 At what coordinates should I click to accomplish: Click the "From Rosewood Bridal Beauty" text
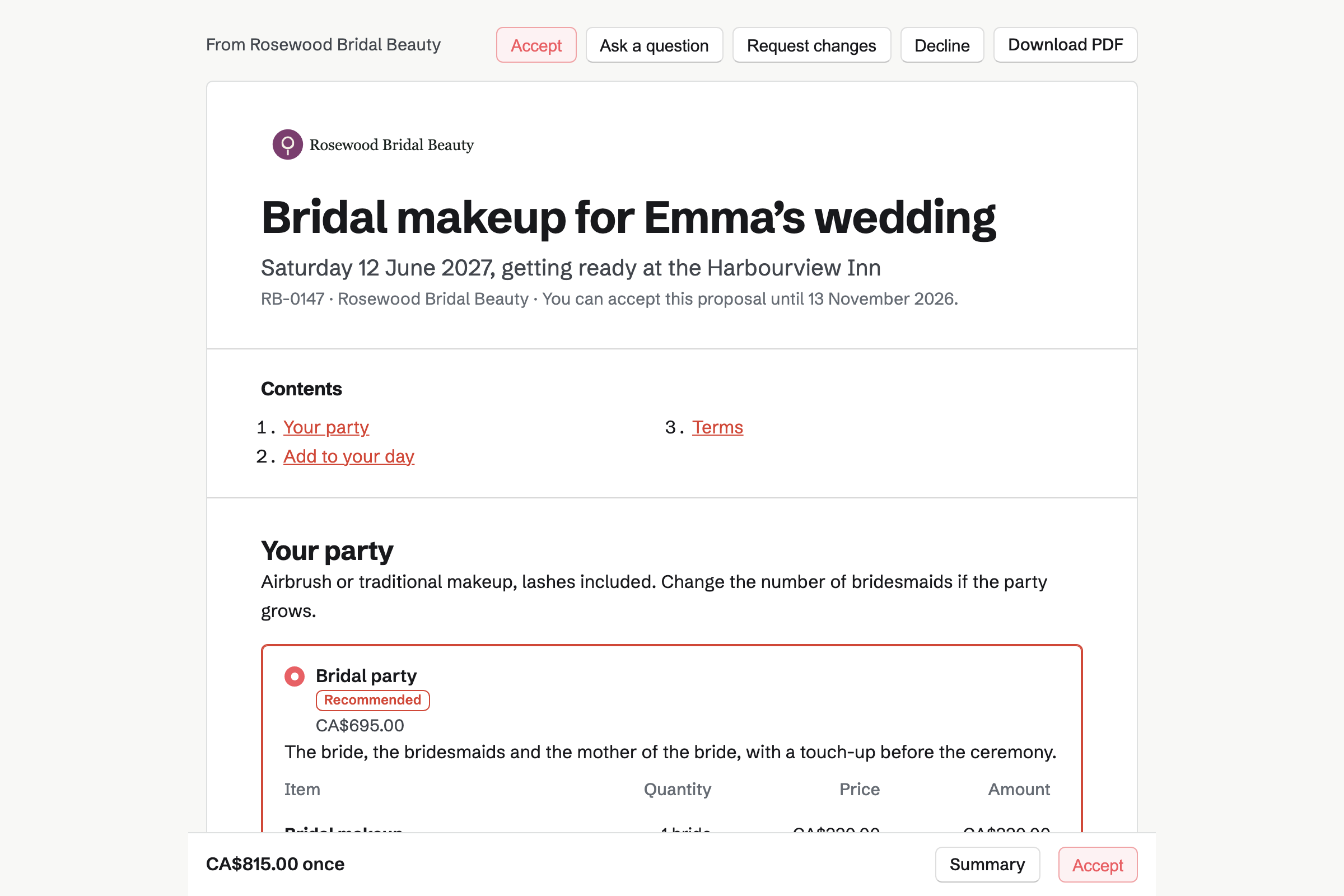click(x=324, y=45)
